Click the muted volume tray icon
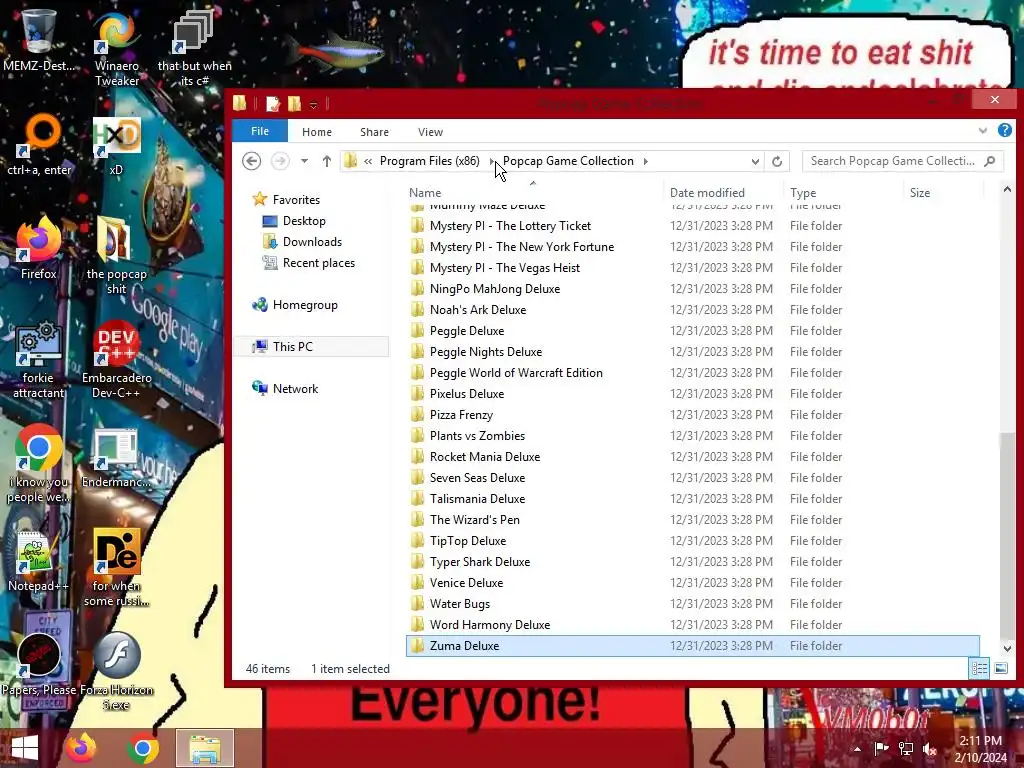The height and width of the screenshot is (768, 1024). pos(930,749)
